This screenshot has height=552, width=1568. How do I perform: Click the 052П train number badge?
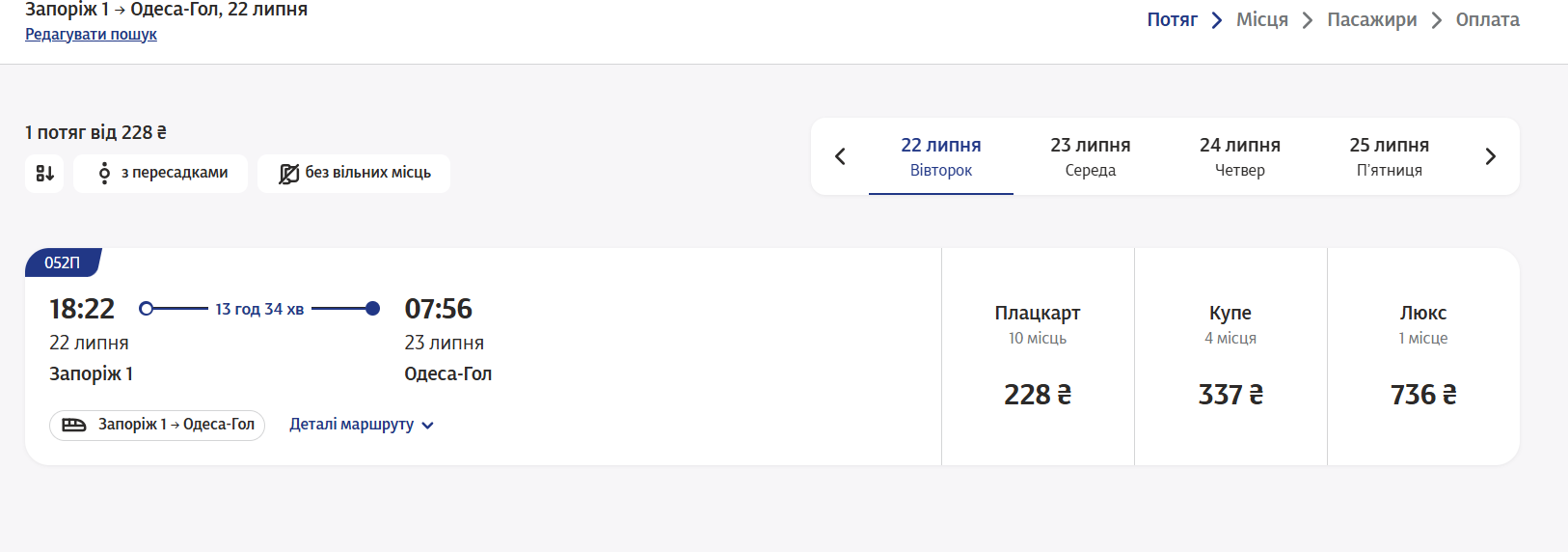(63, 262)
